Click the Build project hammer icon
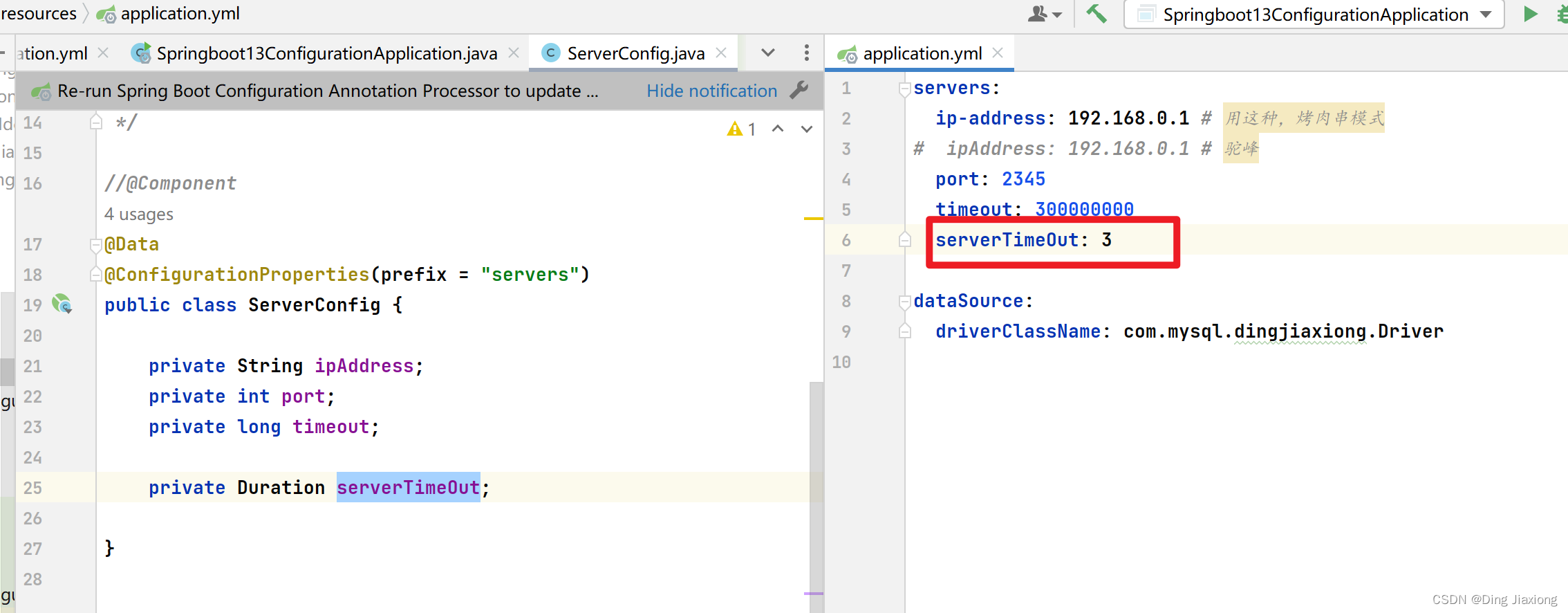This screenshot has width=1568, height=613. tap(1096, 14)
